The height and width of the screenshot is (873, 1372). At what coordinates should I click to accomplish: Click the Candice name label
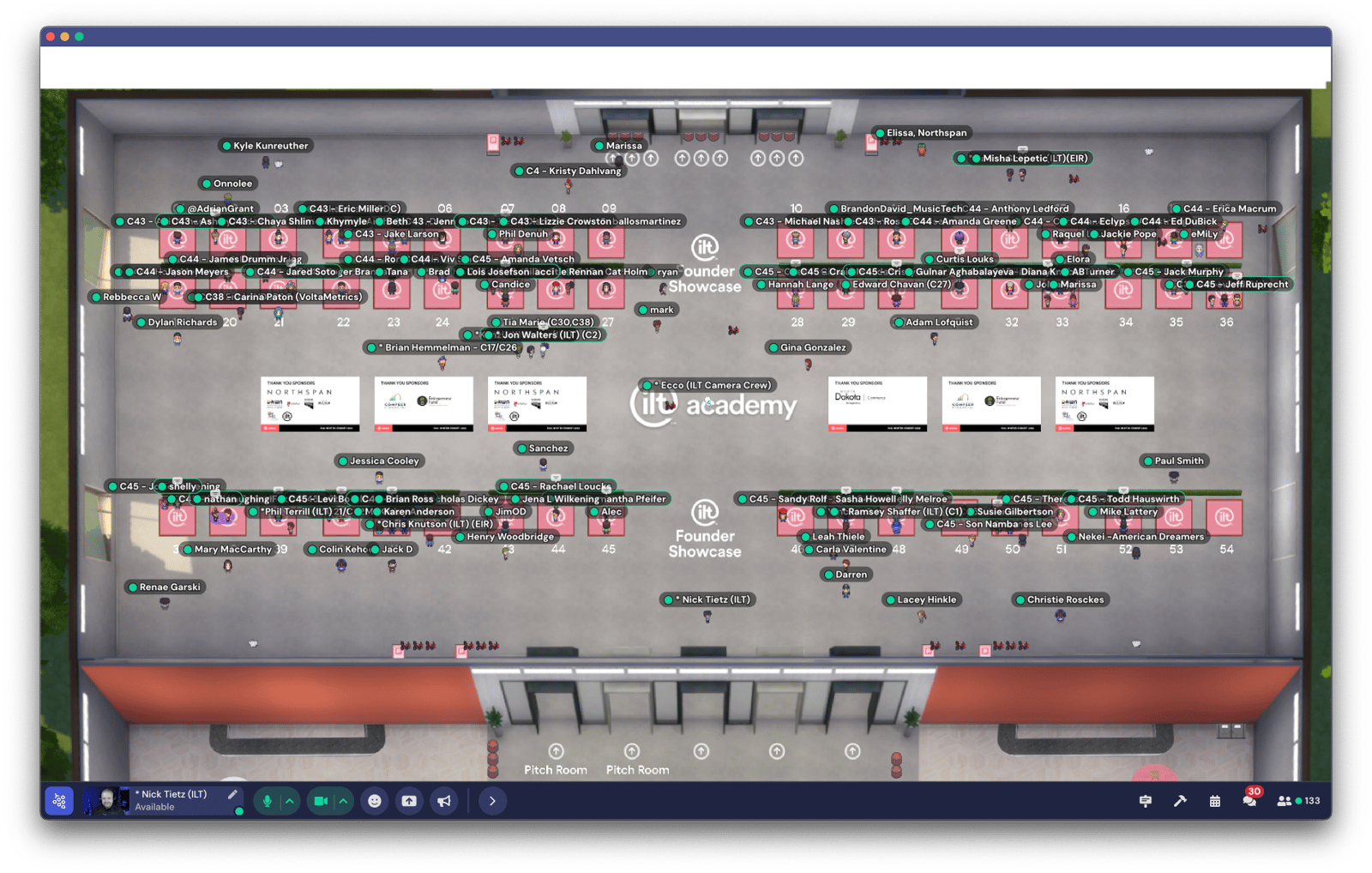[x=505, y=285]
